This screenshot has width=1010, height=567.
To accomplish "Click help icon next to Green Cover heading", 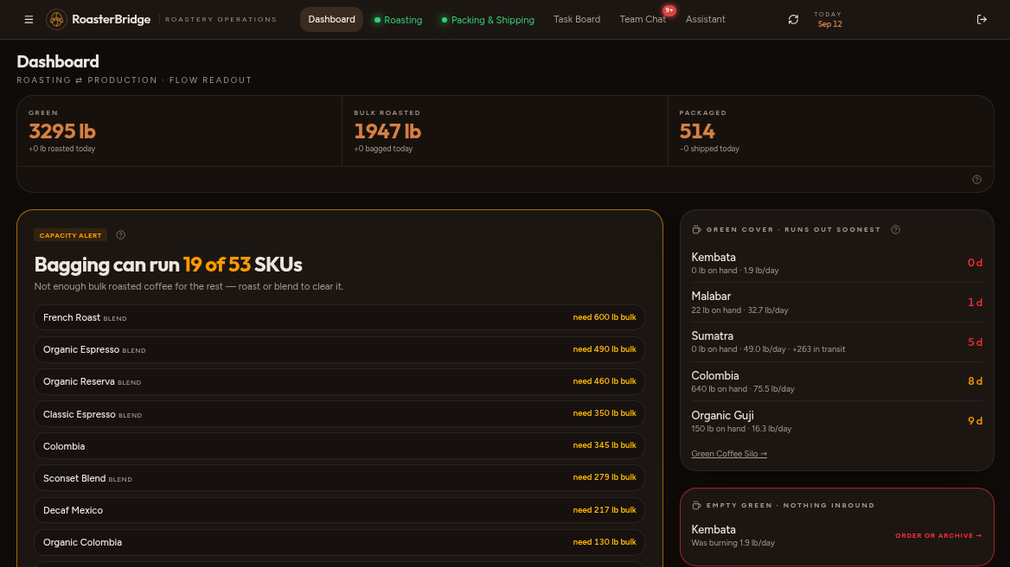I will tap(895, 229).
